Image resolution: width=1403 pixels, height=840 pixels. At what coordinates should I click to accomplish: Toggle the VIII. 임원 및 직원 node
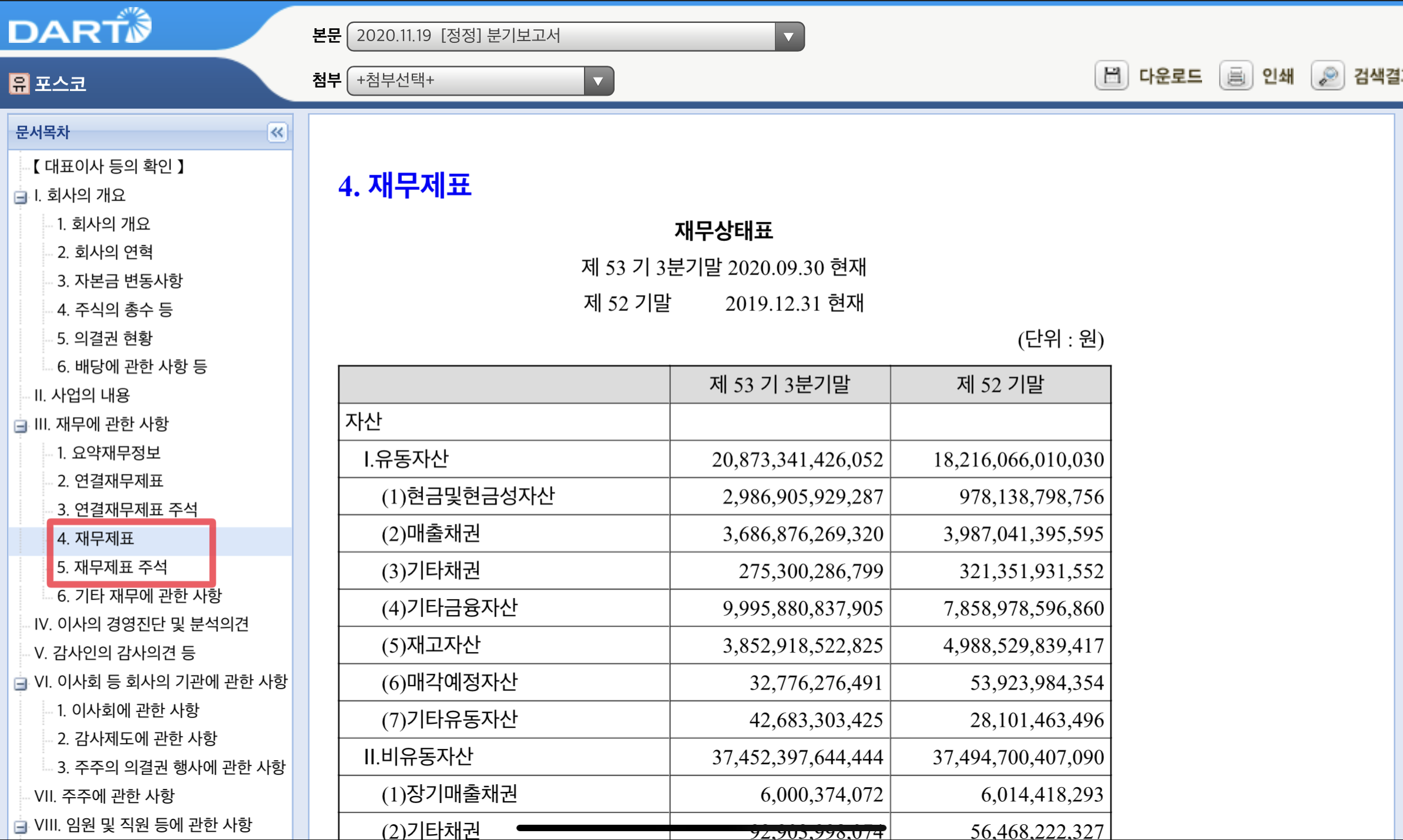coord(21,826)
